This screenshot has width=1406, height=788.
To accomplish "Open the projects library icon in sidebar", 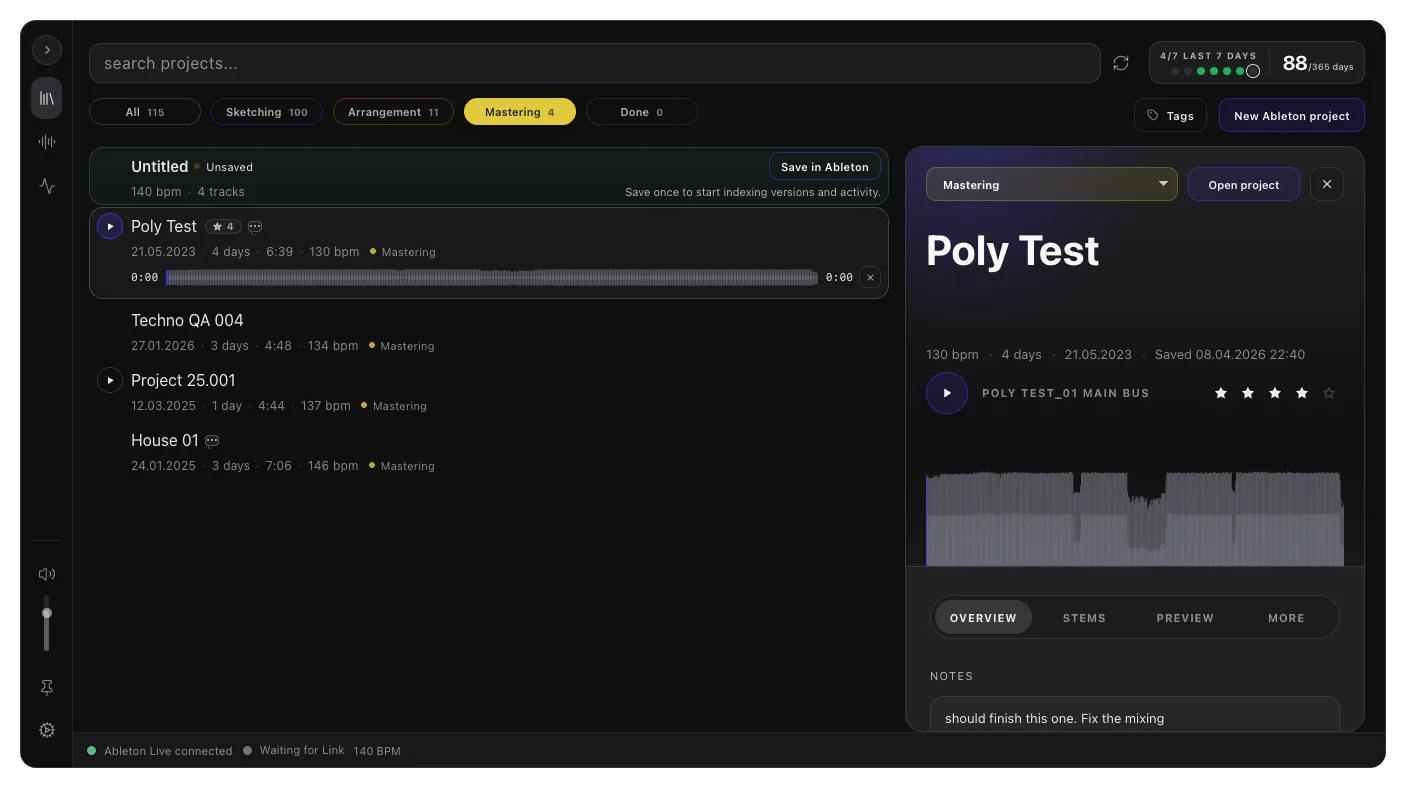I will [47, 98].
